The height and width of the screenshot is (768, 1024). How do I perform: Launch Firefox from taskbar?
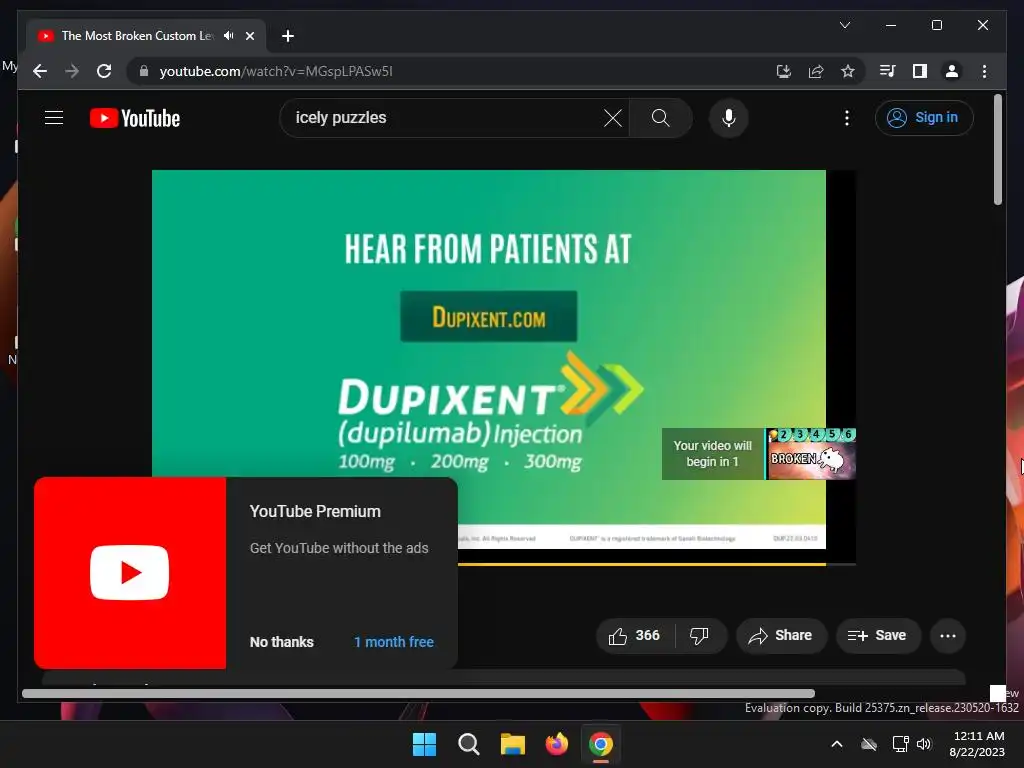coord(556,744)
